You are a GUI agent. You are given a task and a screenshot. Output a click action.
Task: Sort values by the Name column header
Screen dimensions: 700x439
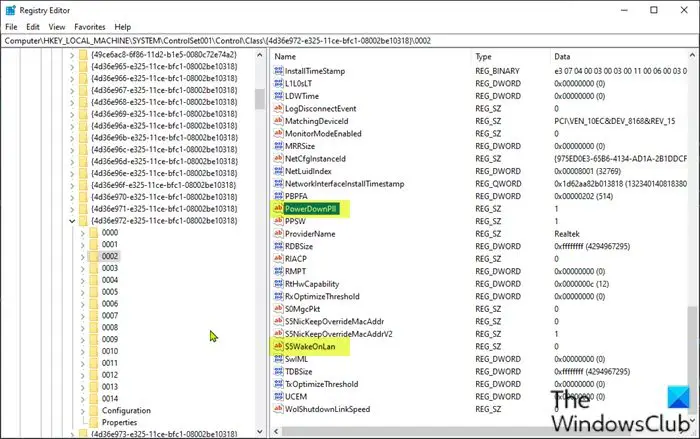coord(371,57)
